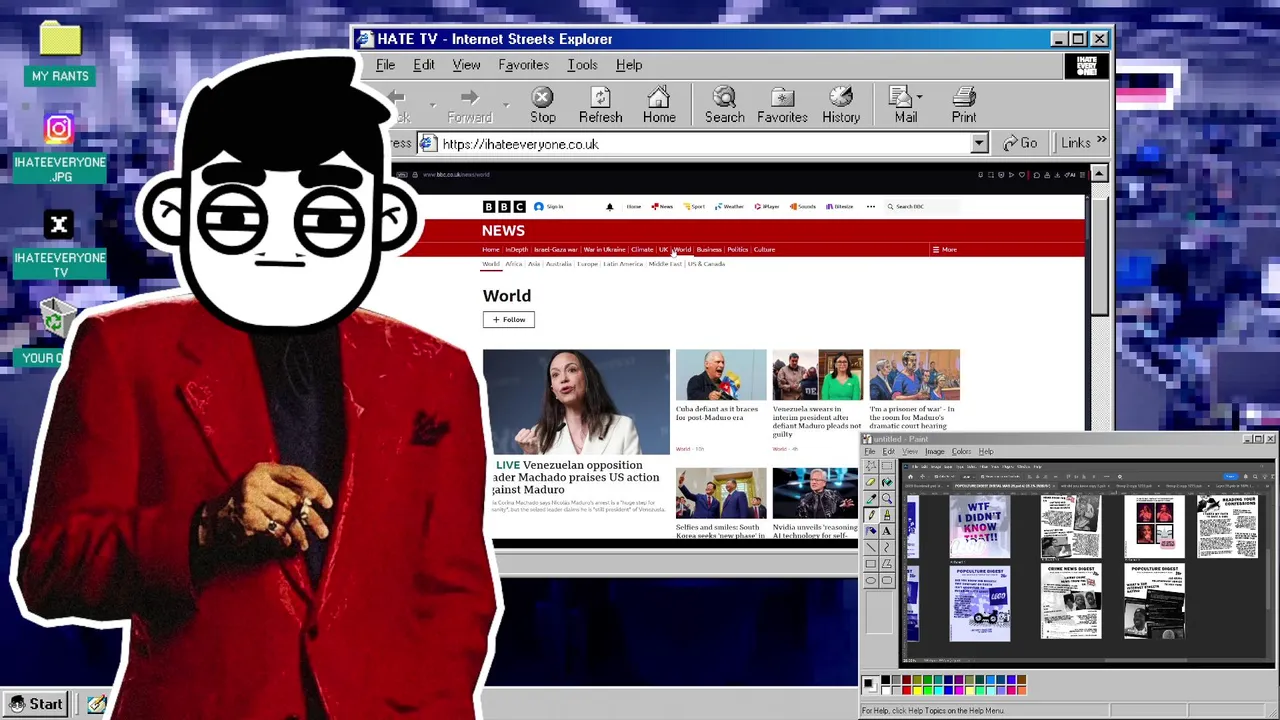This screenshot has width=1280, height=720.
Task: Open the Image menu in Paint
Action: (934, 451)
